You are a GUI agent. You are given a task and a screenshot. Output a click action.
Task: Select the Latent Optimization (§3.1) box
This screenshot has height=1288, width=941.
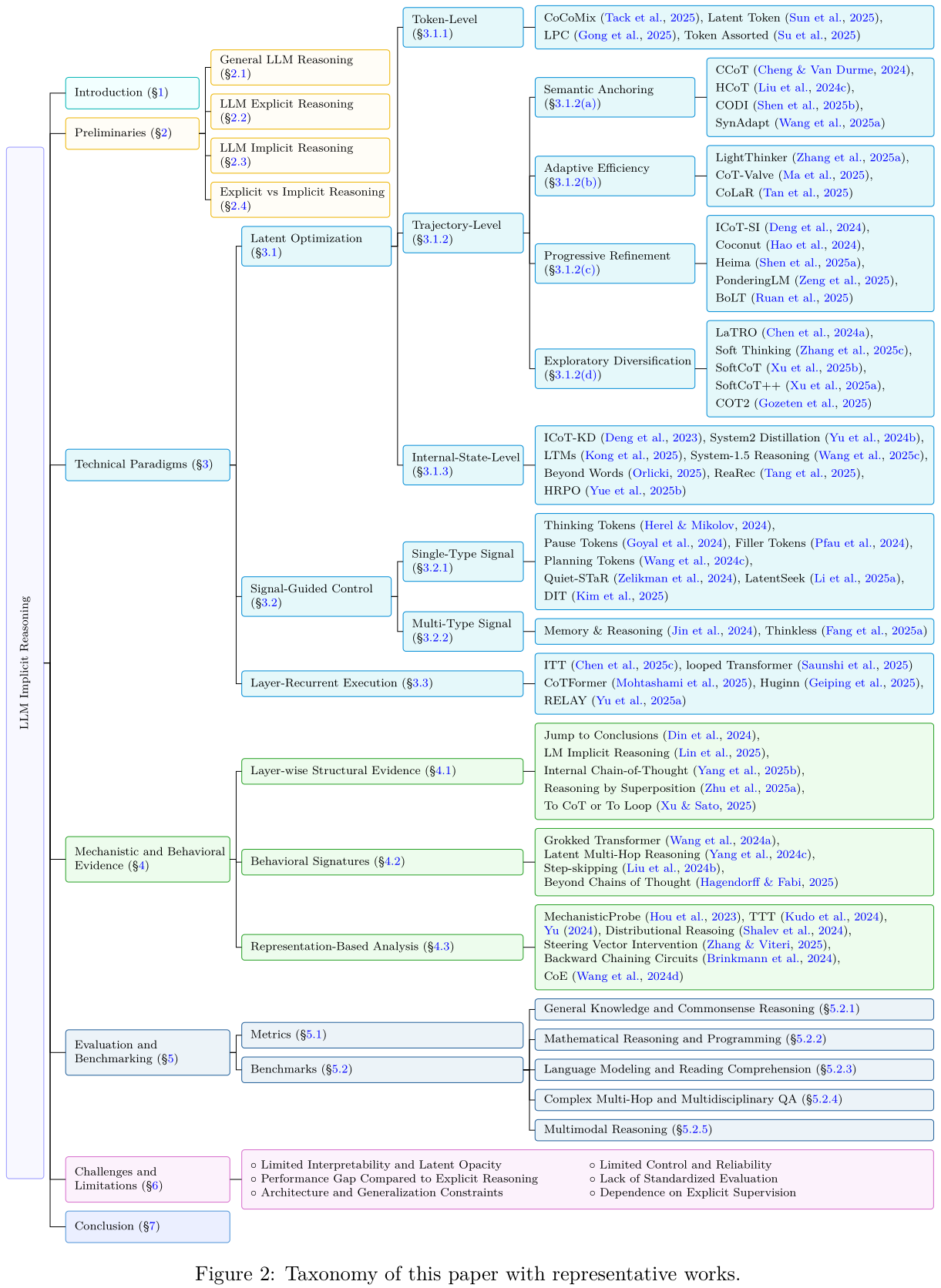point(316,246)
